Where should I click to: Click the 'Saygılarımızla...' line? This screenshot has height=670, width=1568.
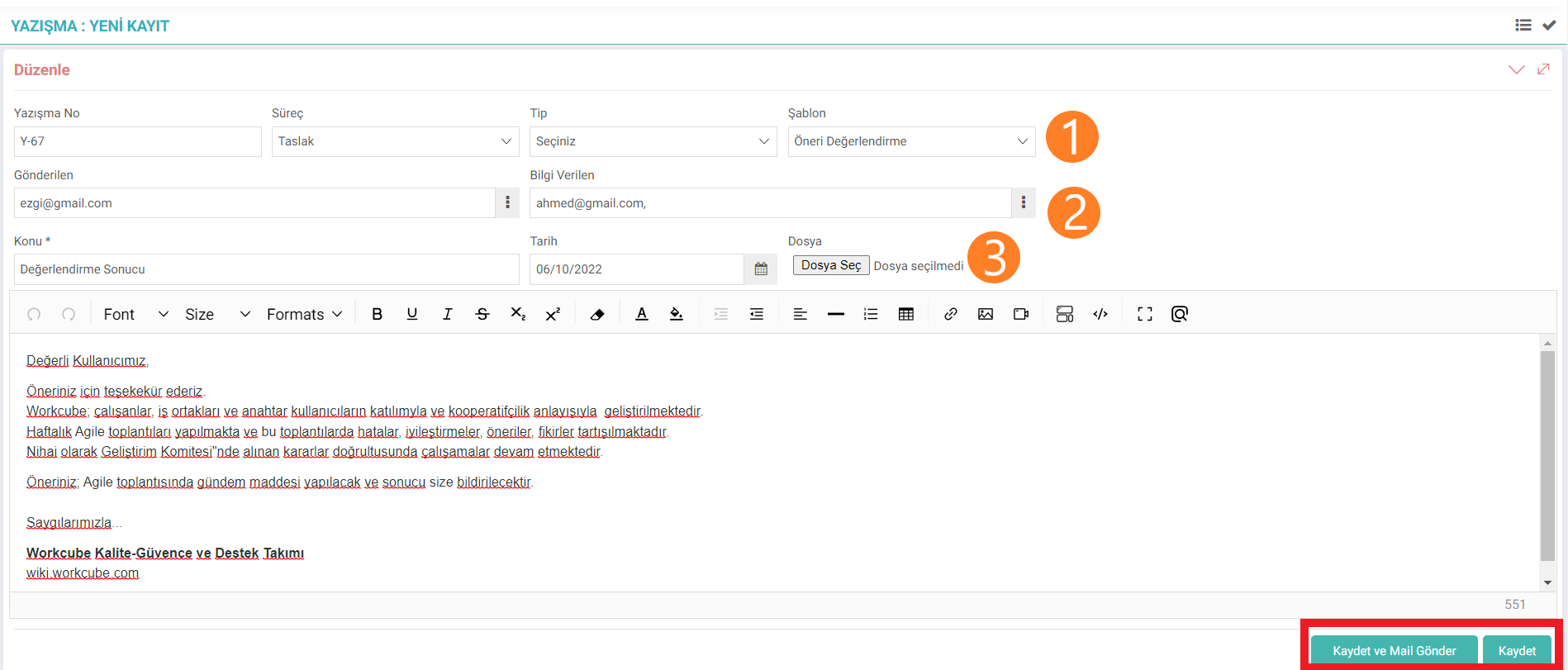74,523
